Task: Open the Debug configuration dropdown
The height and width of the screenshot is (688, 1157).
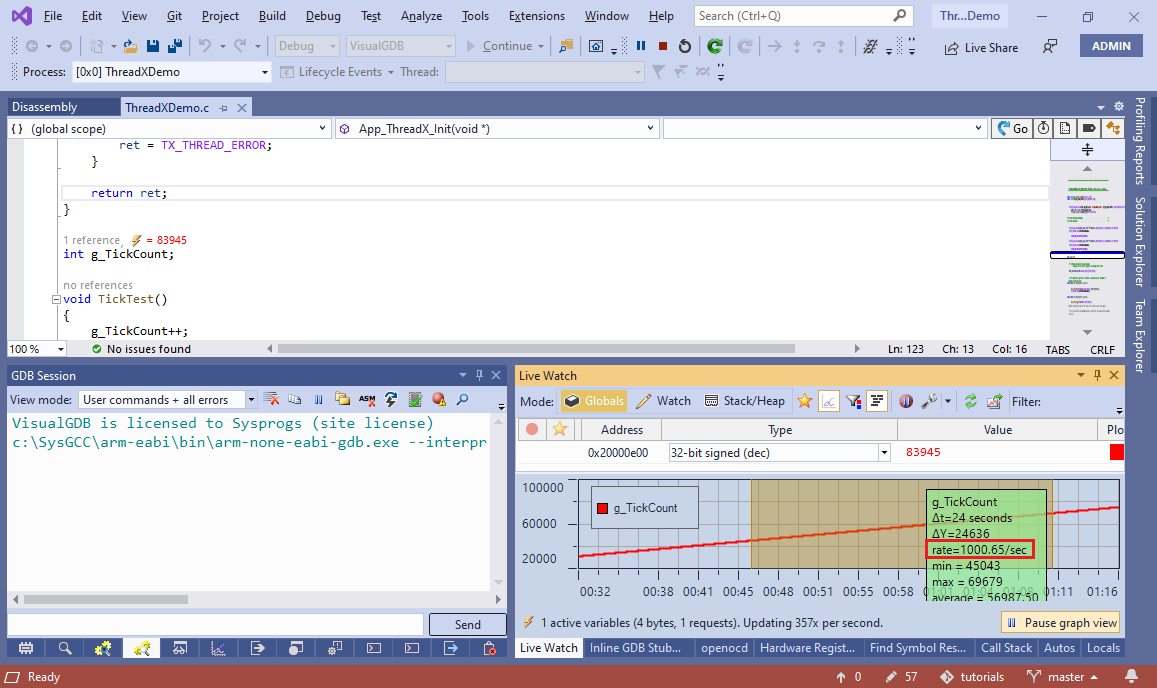Action: point(332,46)
